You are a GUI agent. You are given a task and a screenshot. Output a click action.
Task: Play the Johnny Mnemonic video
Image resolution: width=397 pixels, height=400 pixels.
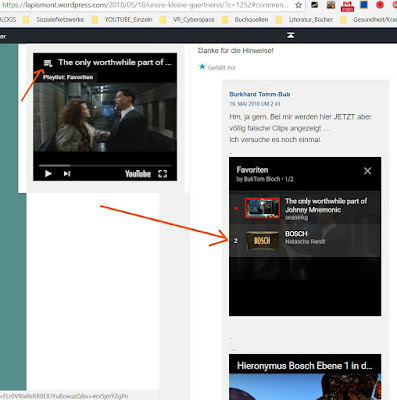48,174
